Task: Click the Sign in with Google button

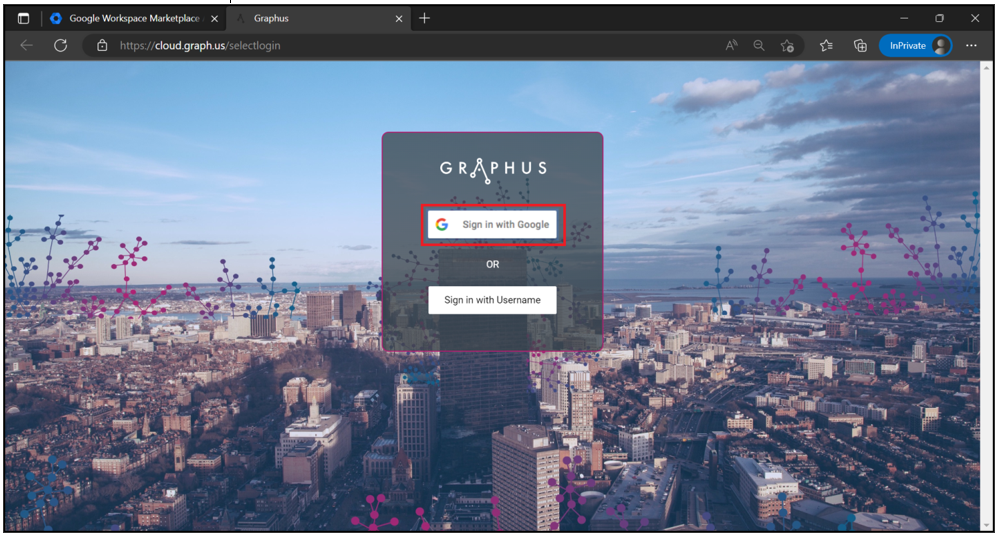Action: pos(492,224)
